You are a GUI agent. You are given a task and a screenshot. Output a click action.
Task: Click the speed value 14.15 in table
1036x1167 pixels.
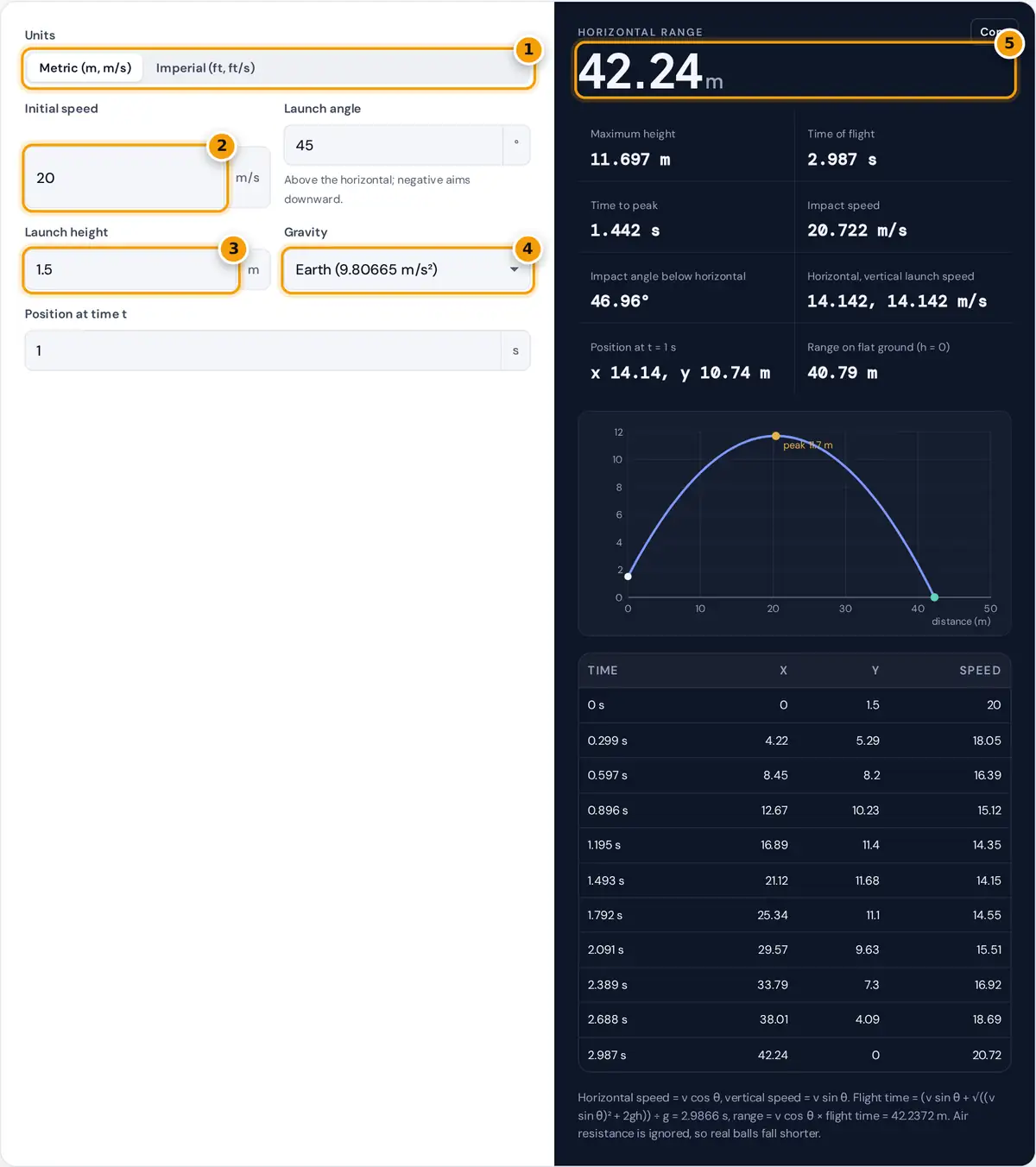[989, 880]
